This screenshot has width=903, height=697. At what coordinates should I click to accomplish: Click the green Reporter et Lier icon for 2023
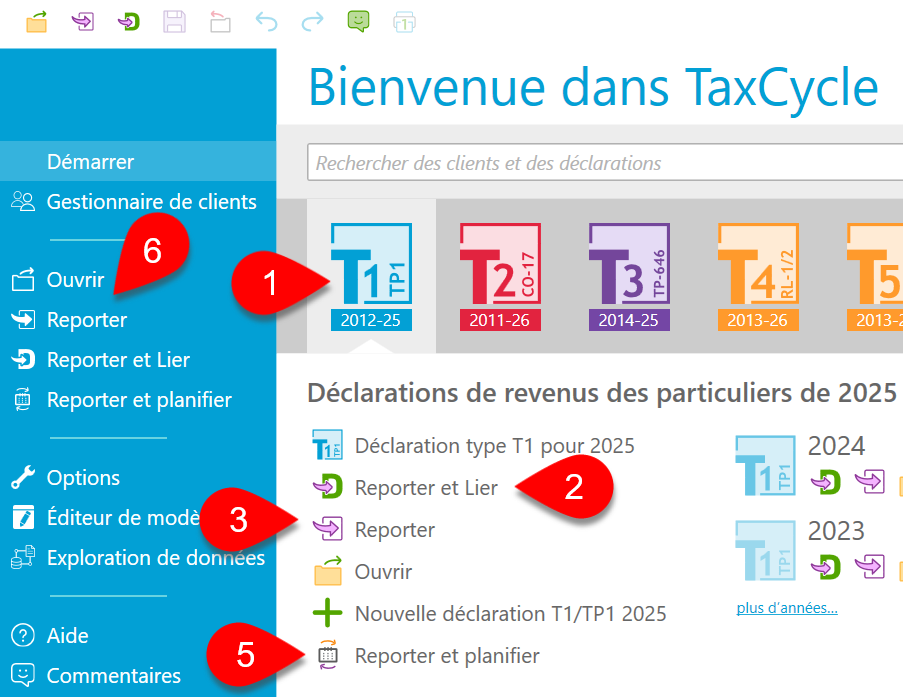click(826, 567)
